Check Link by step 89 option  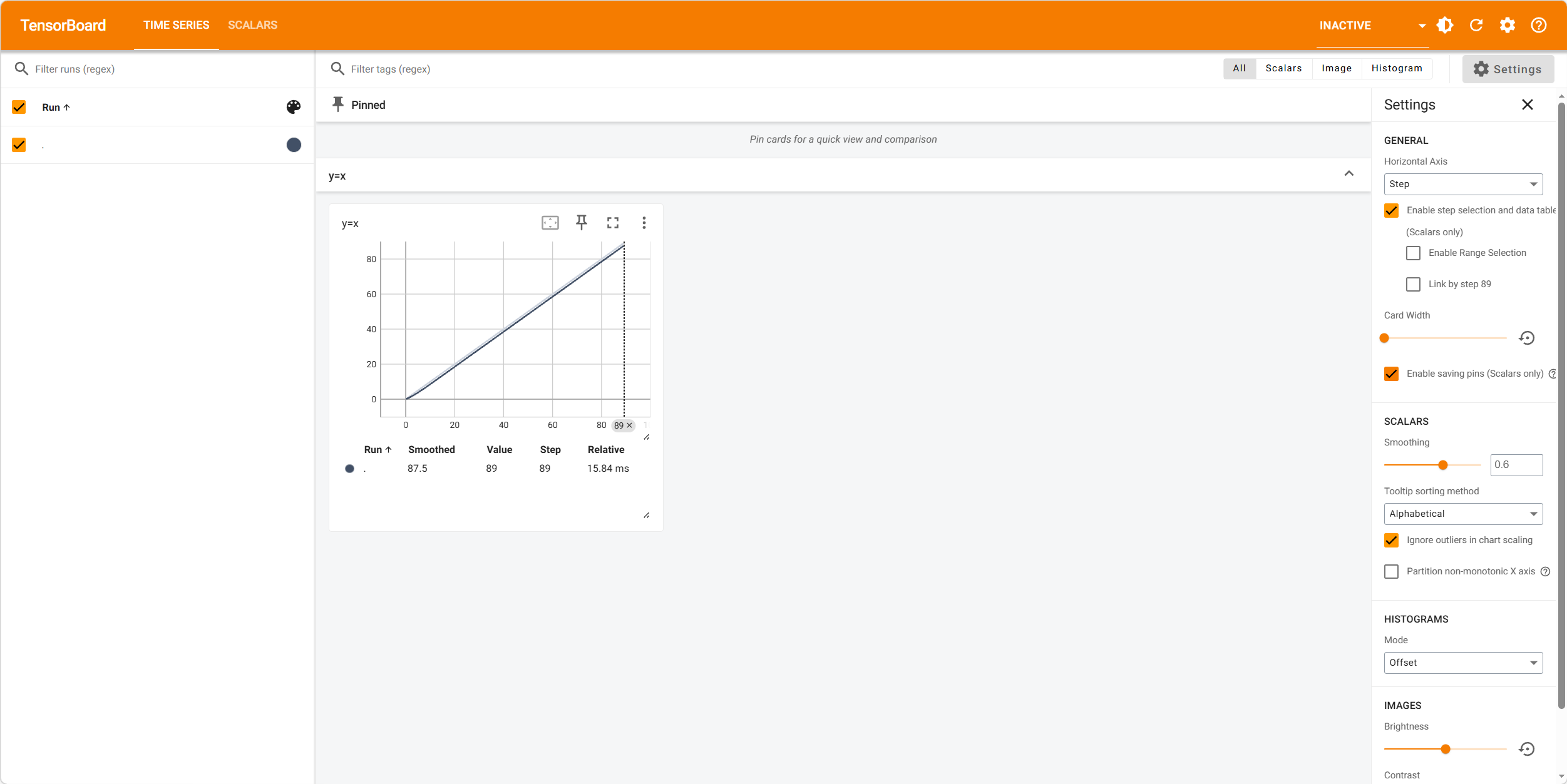[x=1413, y=284]
